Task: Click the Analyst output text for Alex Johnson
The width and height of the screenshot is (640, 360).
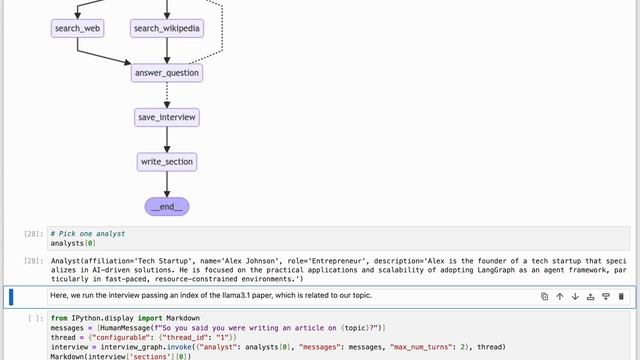Action: [338, 270]
